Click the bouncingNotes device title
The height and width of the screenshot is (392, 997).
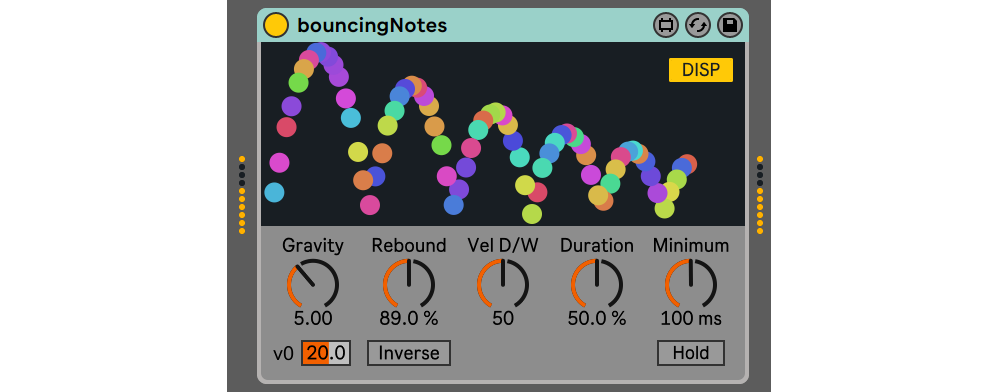pyautogui.click(x=372, y=25)
